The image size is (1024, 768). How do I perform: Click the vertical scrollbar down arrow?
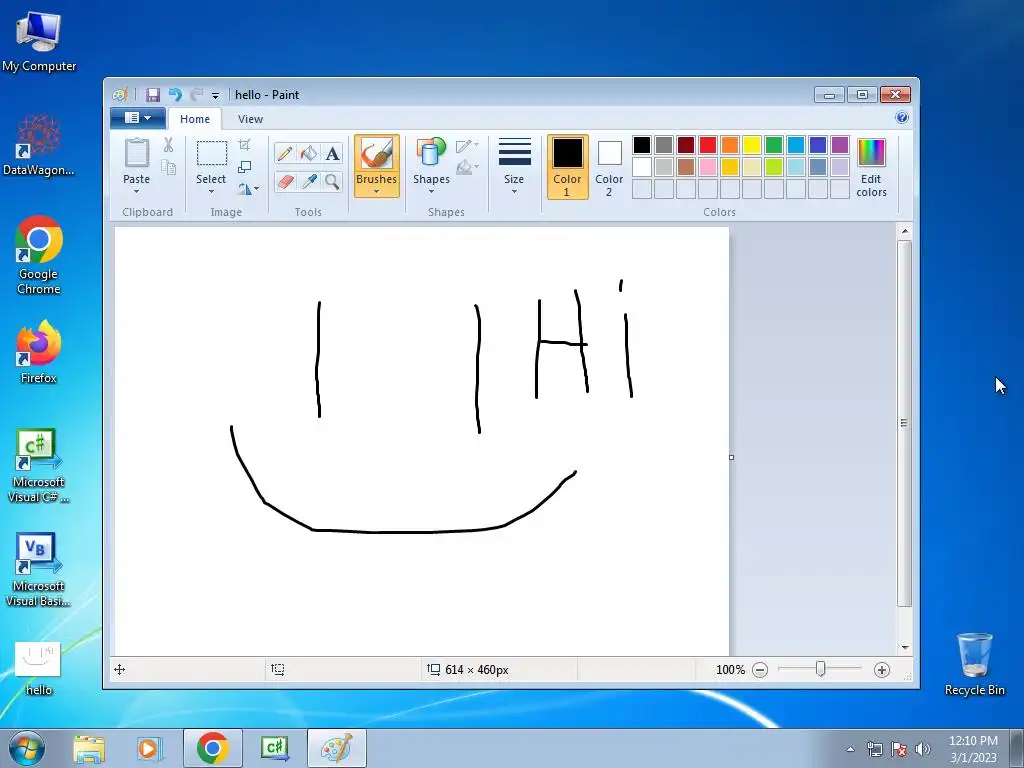coord(904,647)
